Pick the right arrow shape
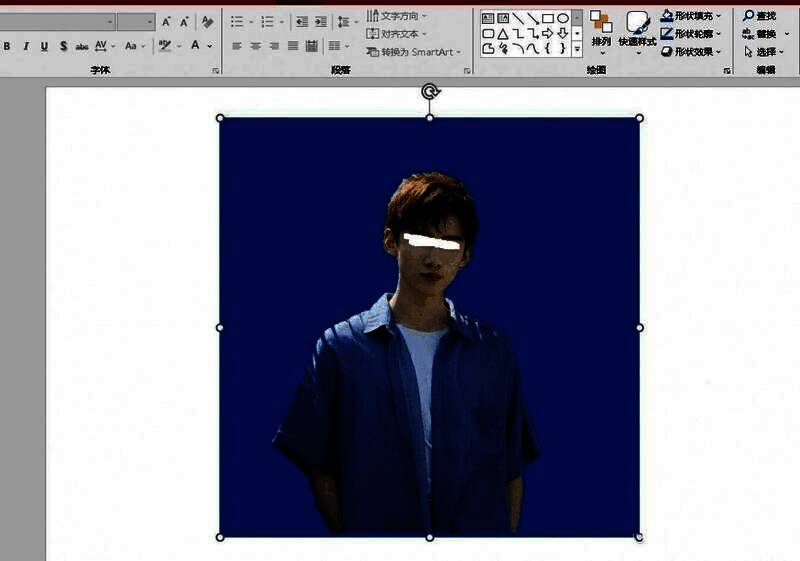Viewport: 800px width, 561px height. click(x=548, y=33)
